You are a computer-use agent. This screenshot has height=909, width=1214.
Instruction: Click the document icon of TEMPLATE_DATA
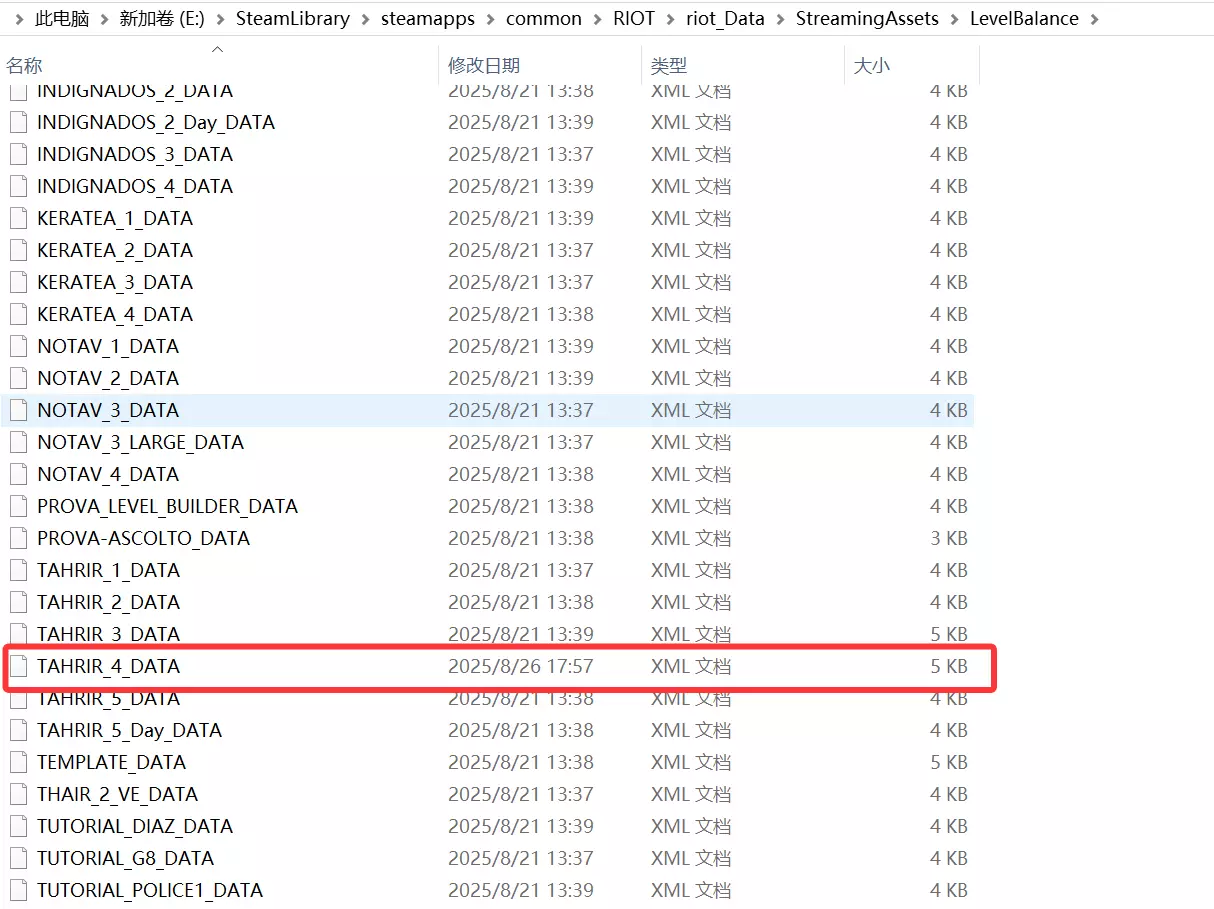point(18,762)
